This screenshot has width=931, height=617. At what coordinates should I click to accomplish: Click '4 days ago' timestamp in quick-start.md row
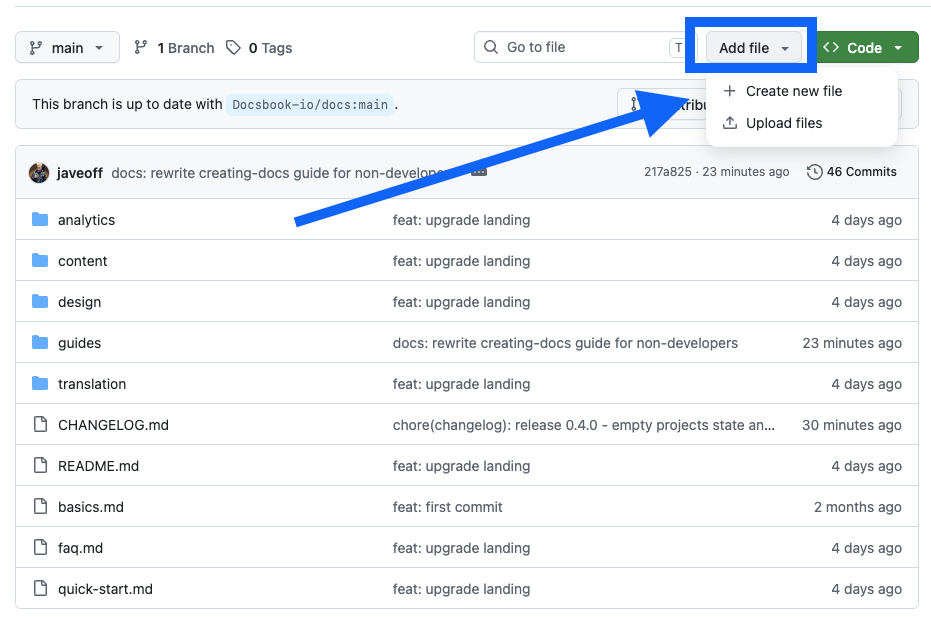[866, 588]
